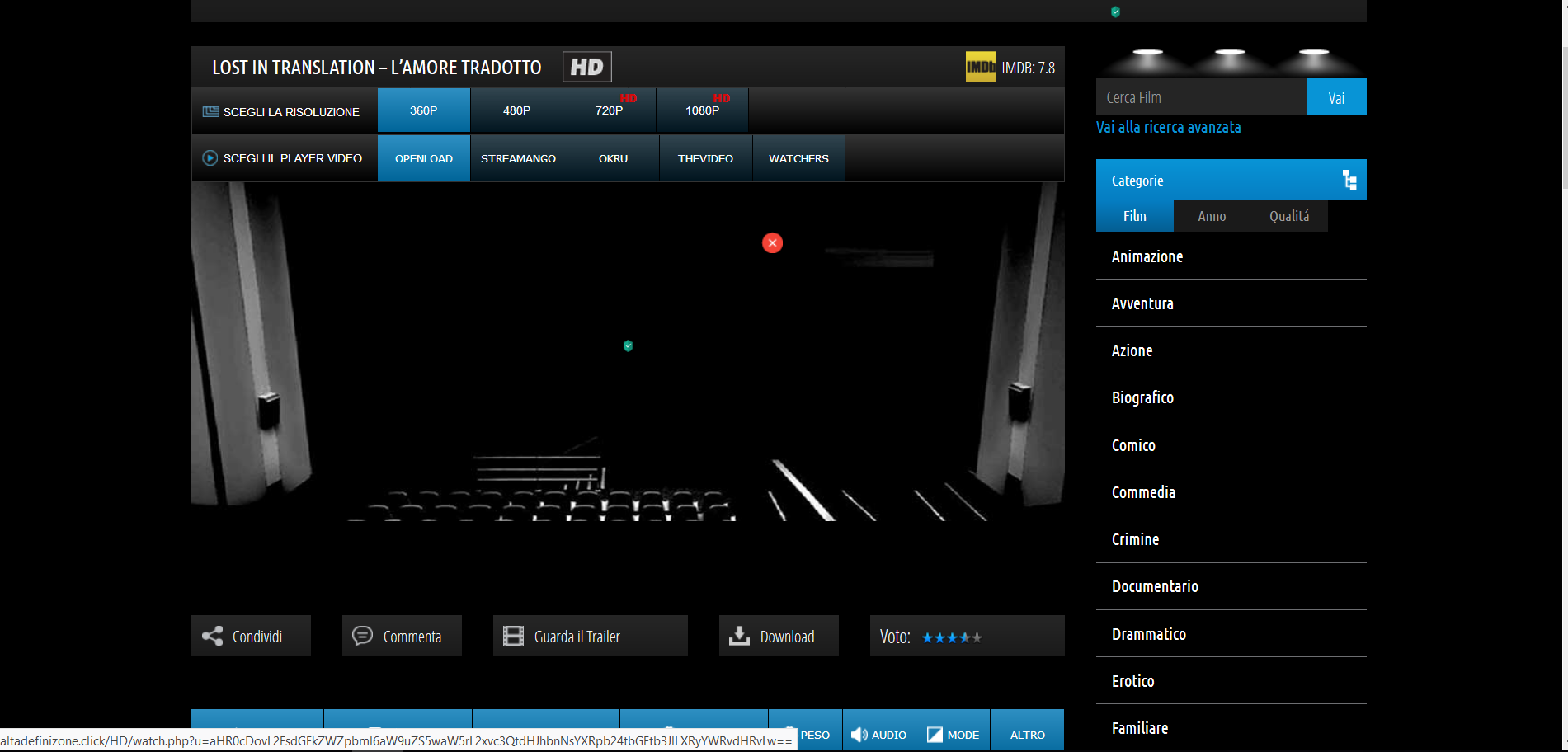This screenshot has width=1568, height=752.
Task: Switch to the Anno category tab
Action: tap(1212, 216)
